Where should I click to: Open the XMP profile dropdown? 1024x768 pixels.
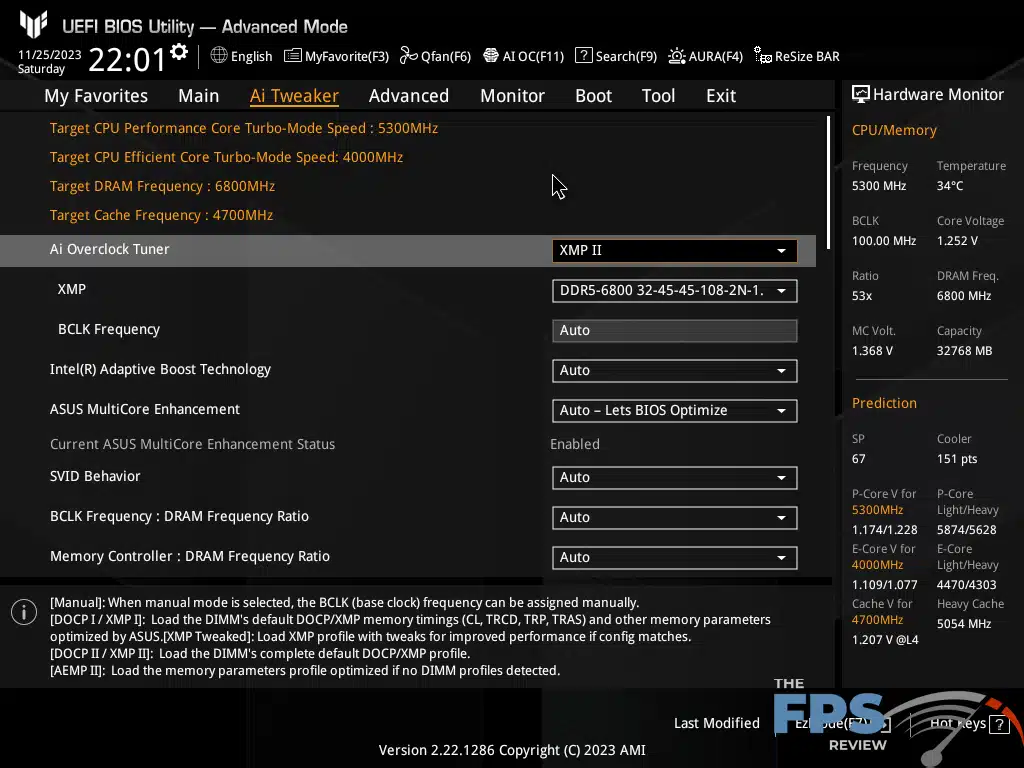click(675, 291)
